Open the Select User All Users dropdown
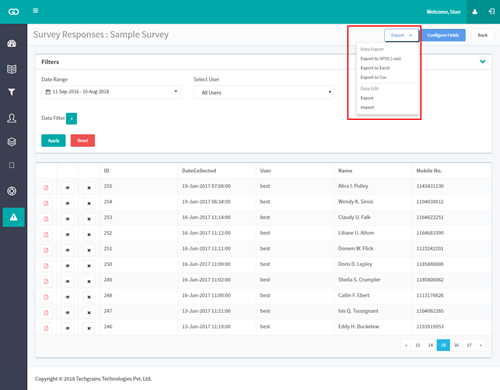This screenshot has width=500, height=390. 263,92
